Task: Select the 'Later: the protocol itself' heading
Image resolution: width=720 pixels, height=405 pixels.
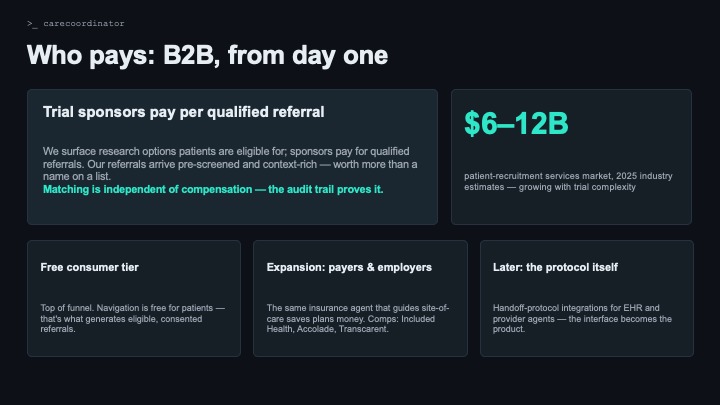Action: 555,267
